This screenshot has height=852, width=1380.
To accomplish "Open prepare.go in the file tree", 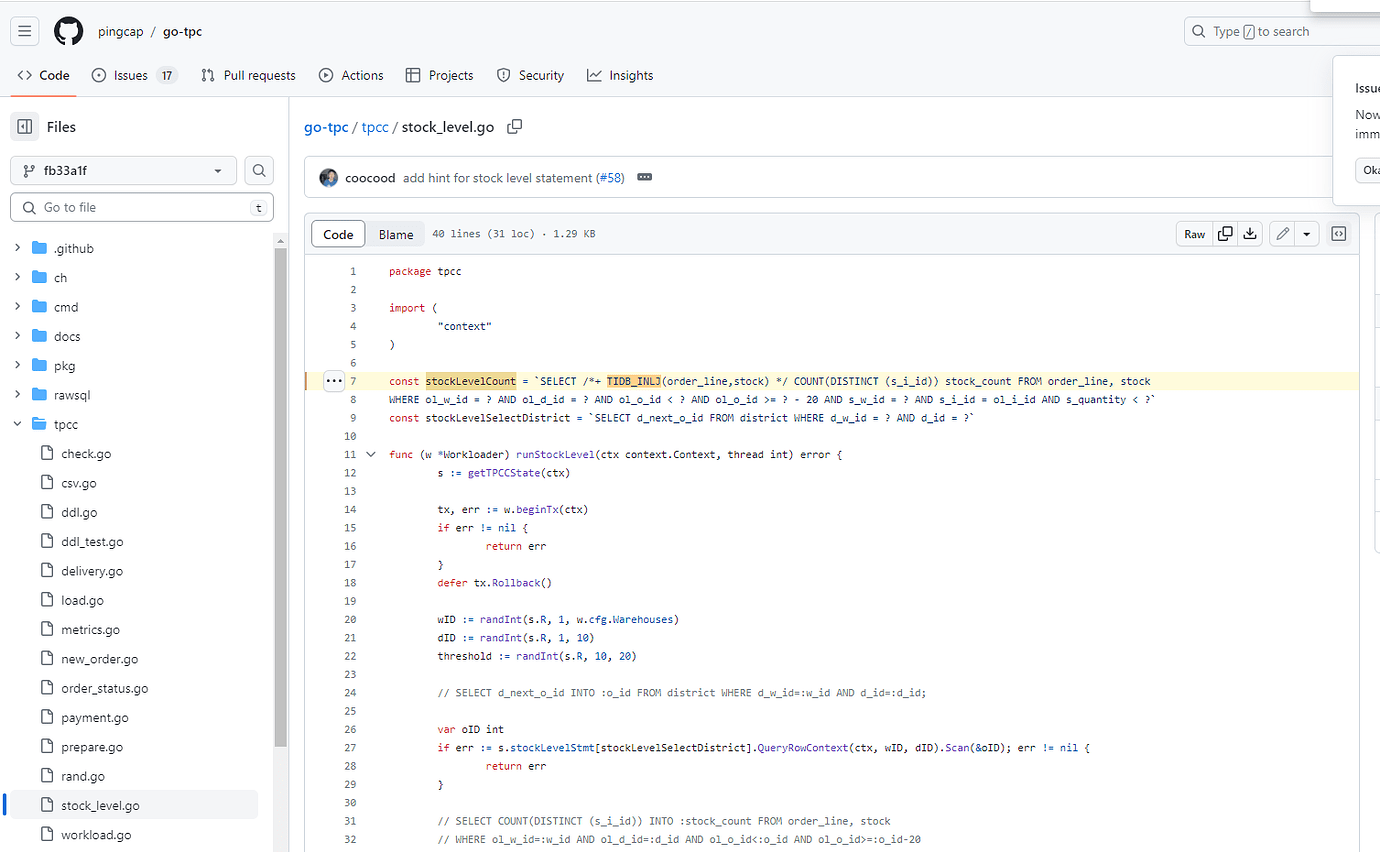I will (x=92, y=747).
